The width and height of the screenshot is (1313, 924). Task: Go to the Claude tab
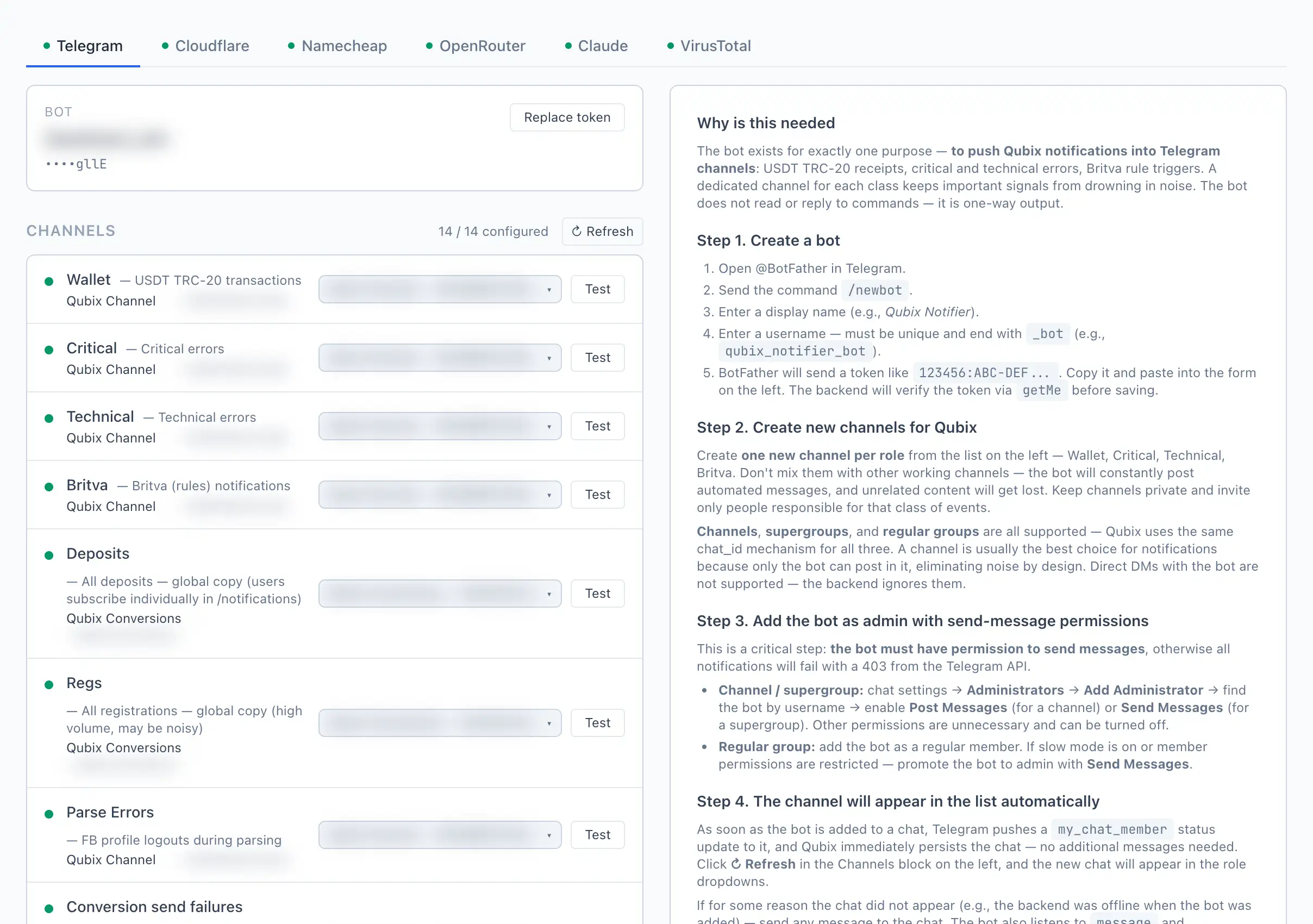tap(597, 46)
